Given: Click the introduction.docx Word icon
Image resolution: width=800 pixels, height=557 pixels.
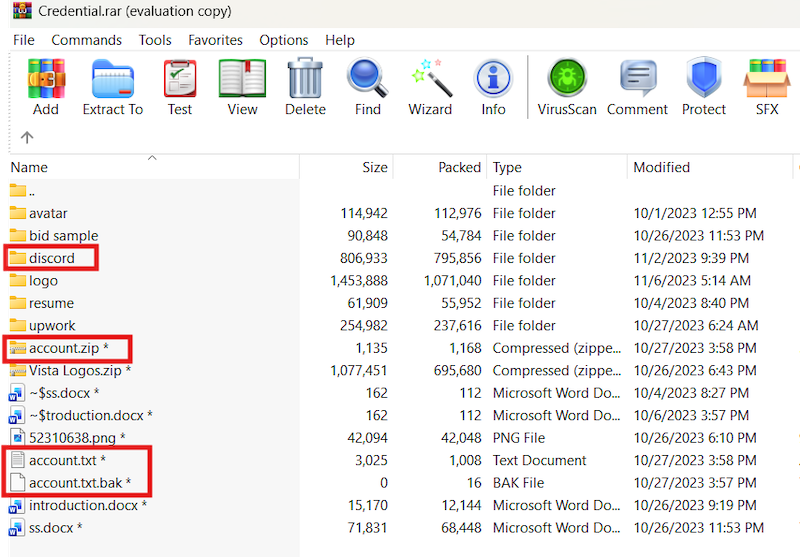Looking at the screenshot, I should click(17, 505).
